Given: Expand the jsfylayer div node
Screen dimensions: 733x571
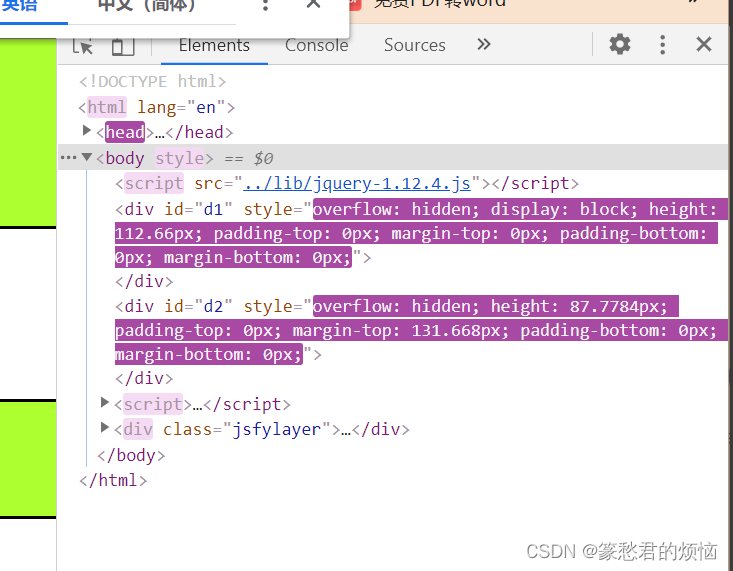Looking at the screenshot, I should tap(105, 427).
